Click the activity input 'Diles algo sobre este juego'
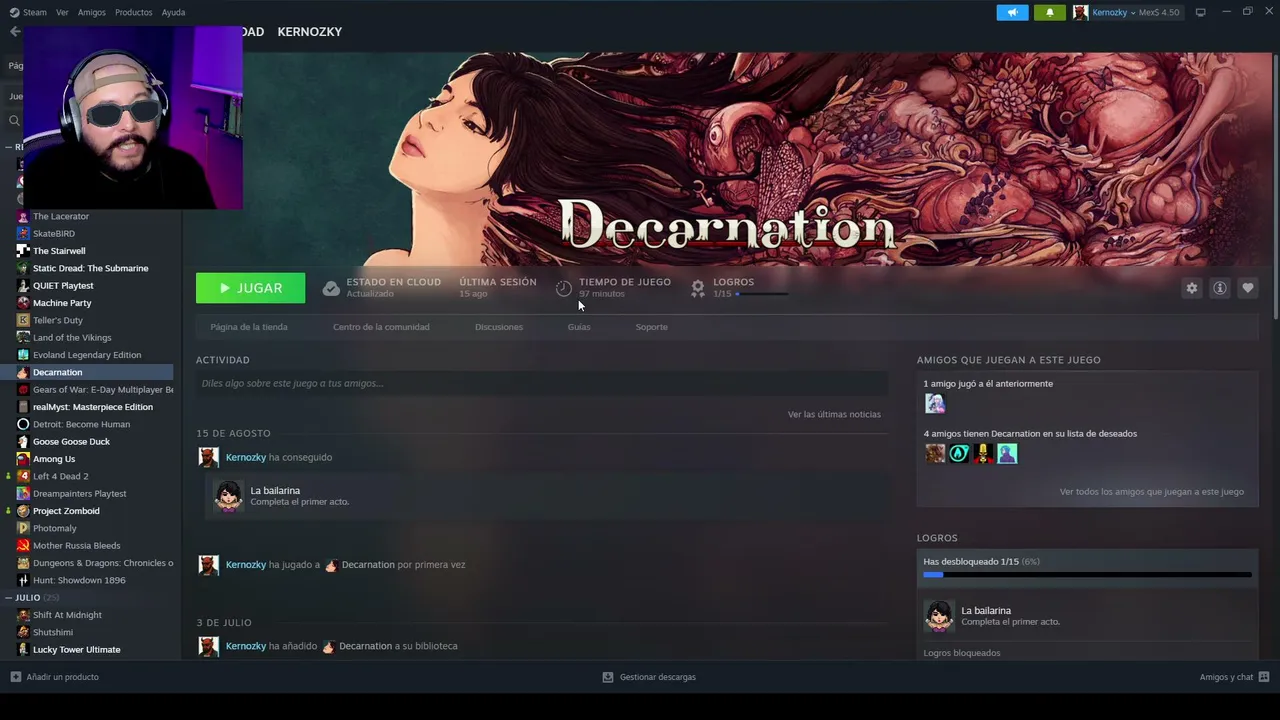 coord(542,383)
